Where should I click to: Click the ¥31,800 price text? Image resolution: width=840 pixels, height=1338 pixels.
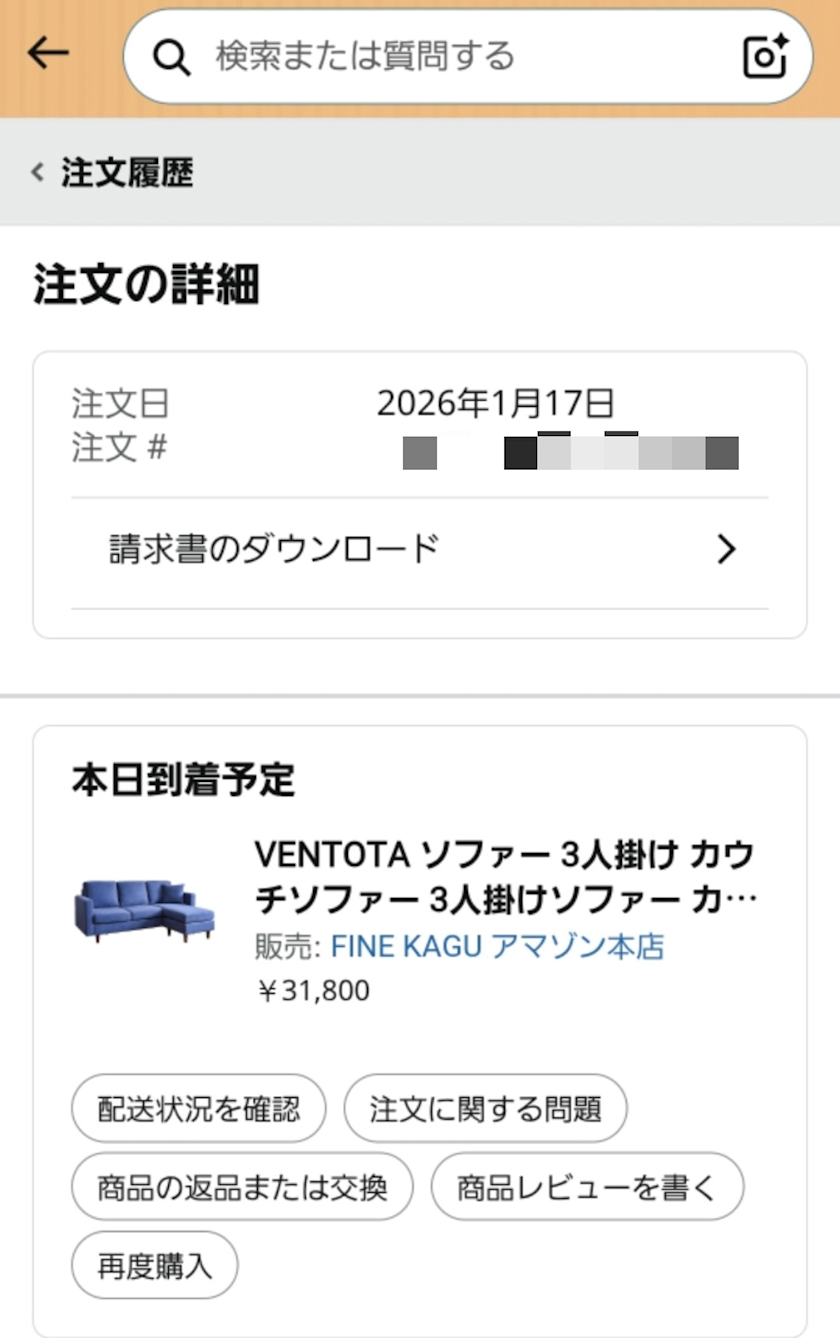[313, 991]
